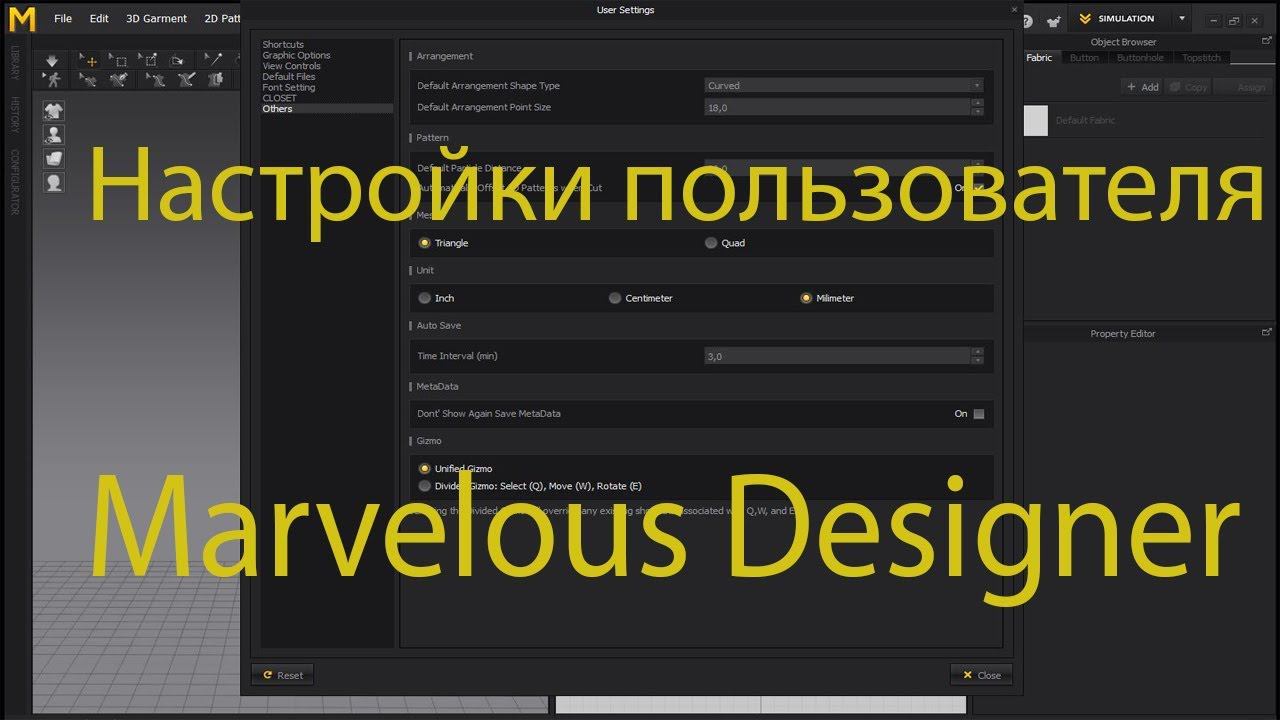Image resolution: width=1280 pixels, height=720 pixels.
Task: Click the Reset button
Action: (283, 675)
